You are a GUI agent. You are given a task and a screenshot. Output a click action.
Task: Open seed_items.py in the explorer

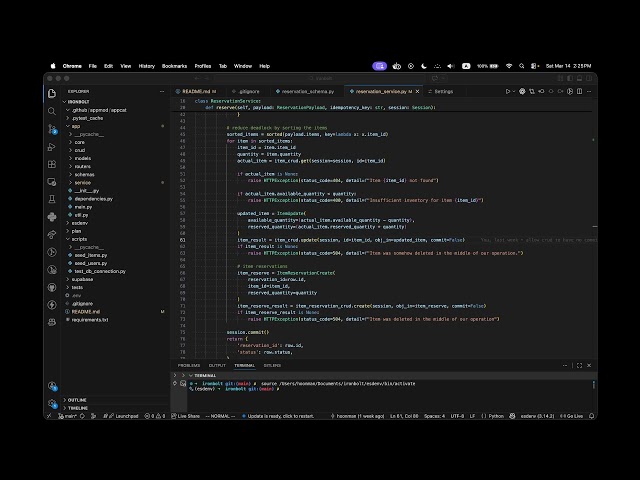[x=91, y=255]
